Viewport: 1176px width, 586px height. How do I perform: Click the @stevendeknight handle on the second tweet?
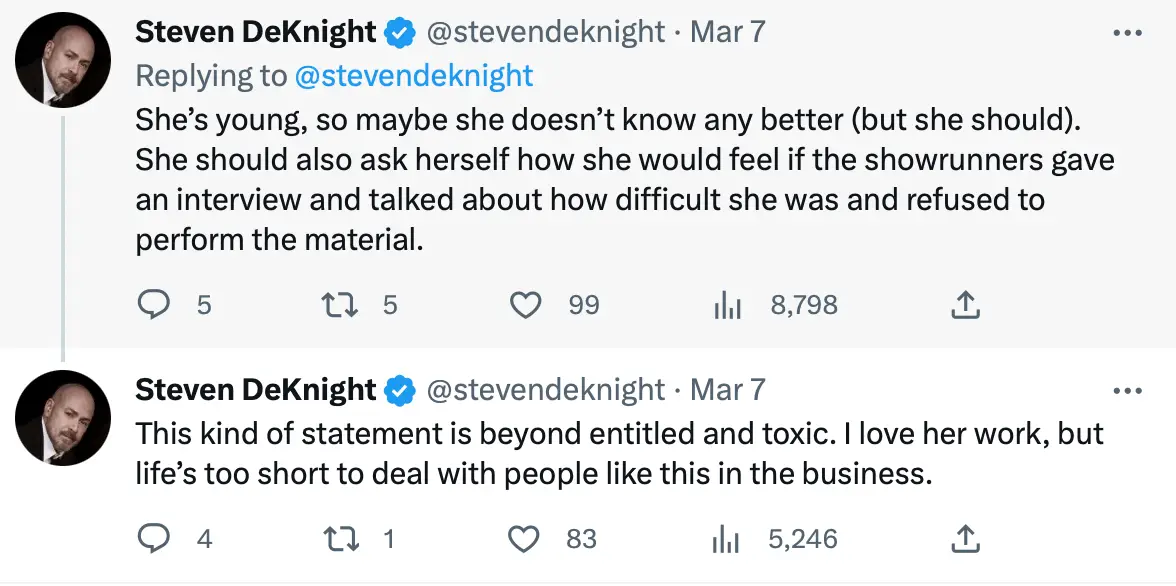[546, 389]
